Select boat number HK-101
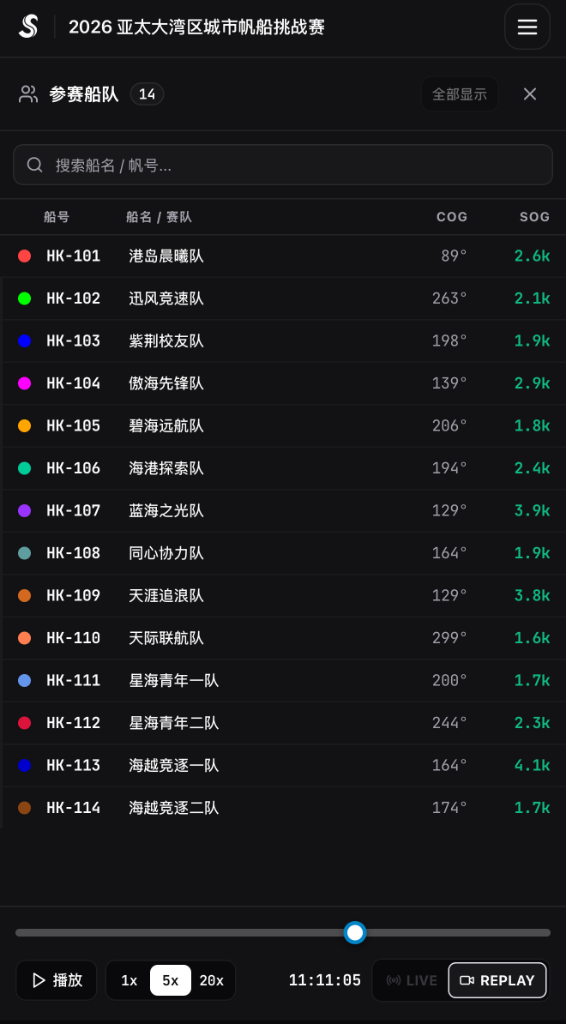The width and height of the screenshot is (566, 1024). (73, 256)
